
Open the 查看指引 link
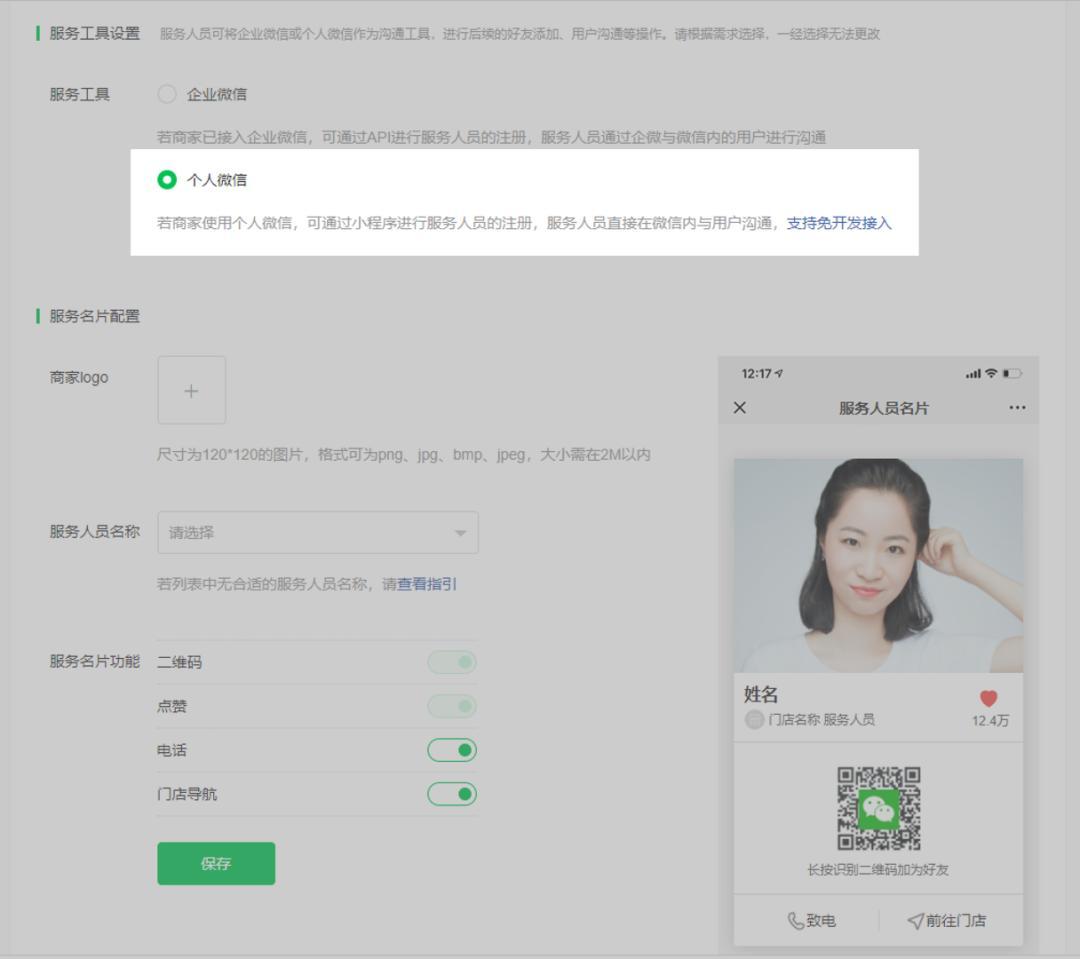pos(427,584)
